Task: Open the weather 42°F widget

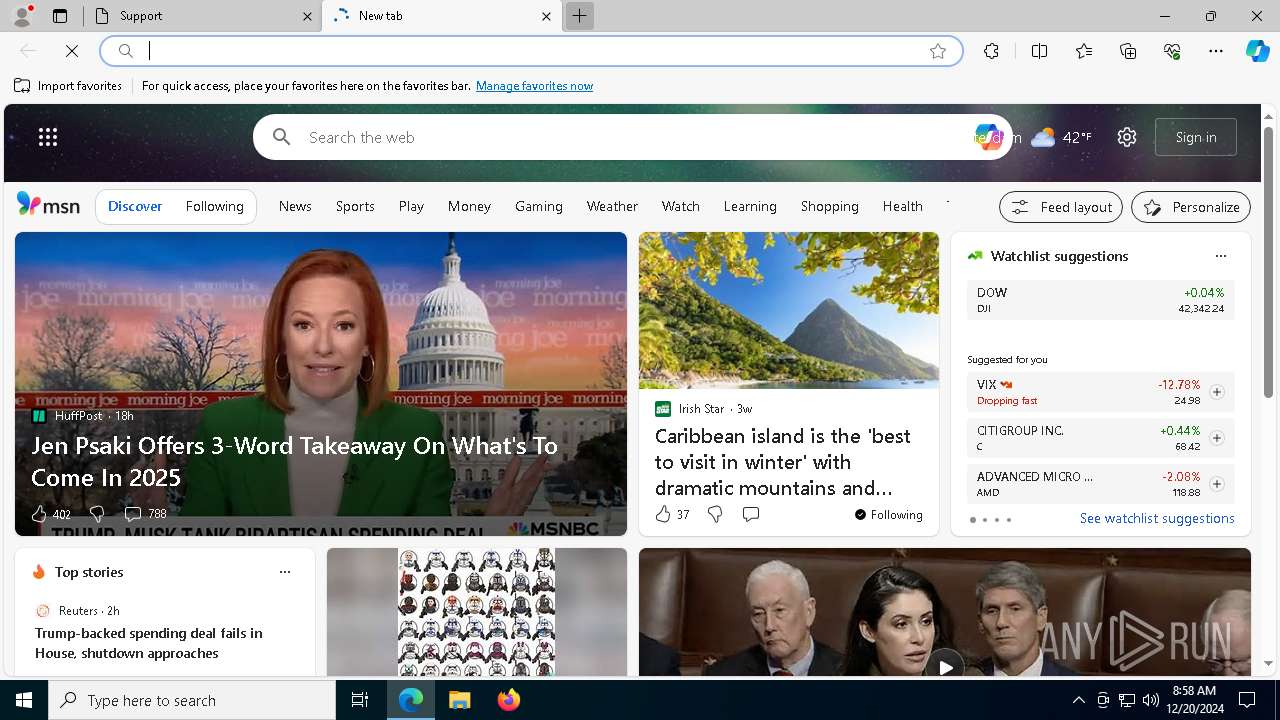Action: pyautogui.click(x=1062, y=137)
